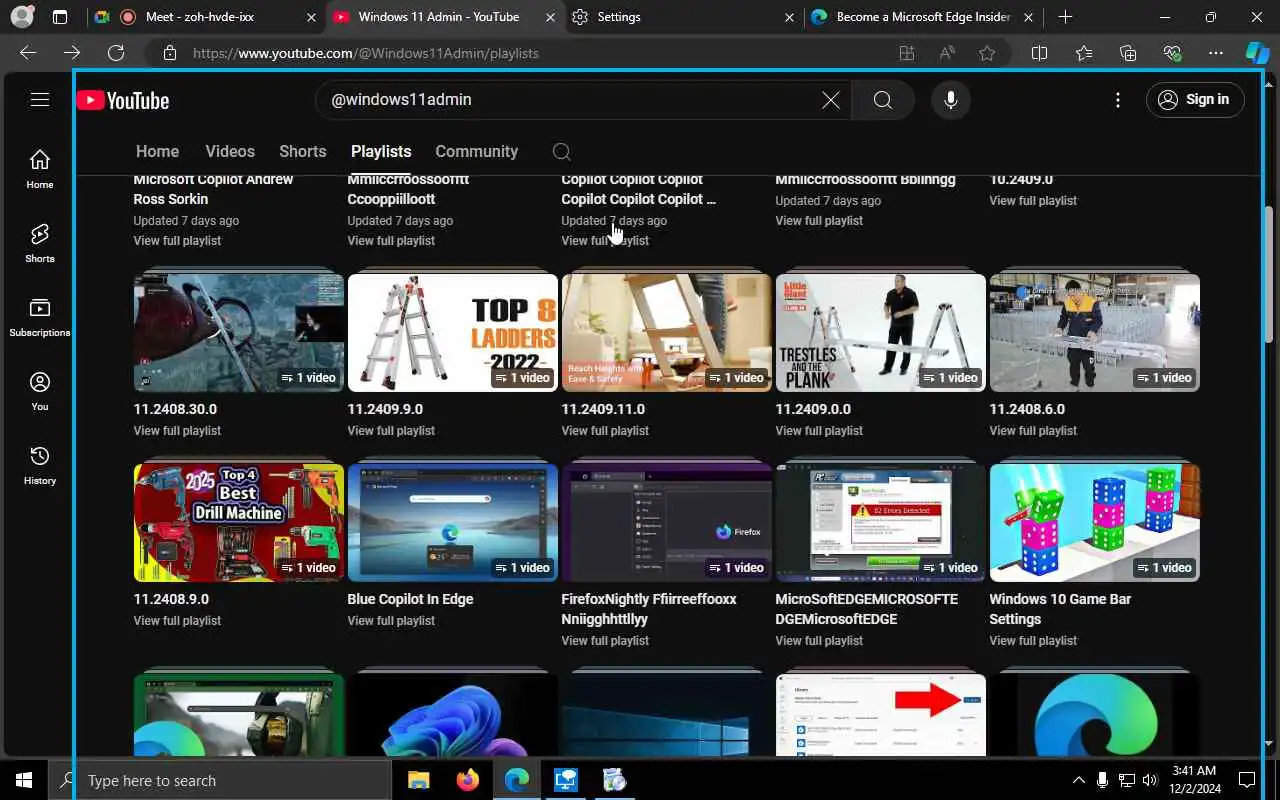Open Shorts in the left sidebar

(40, 243)
